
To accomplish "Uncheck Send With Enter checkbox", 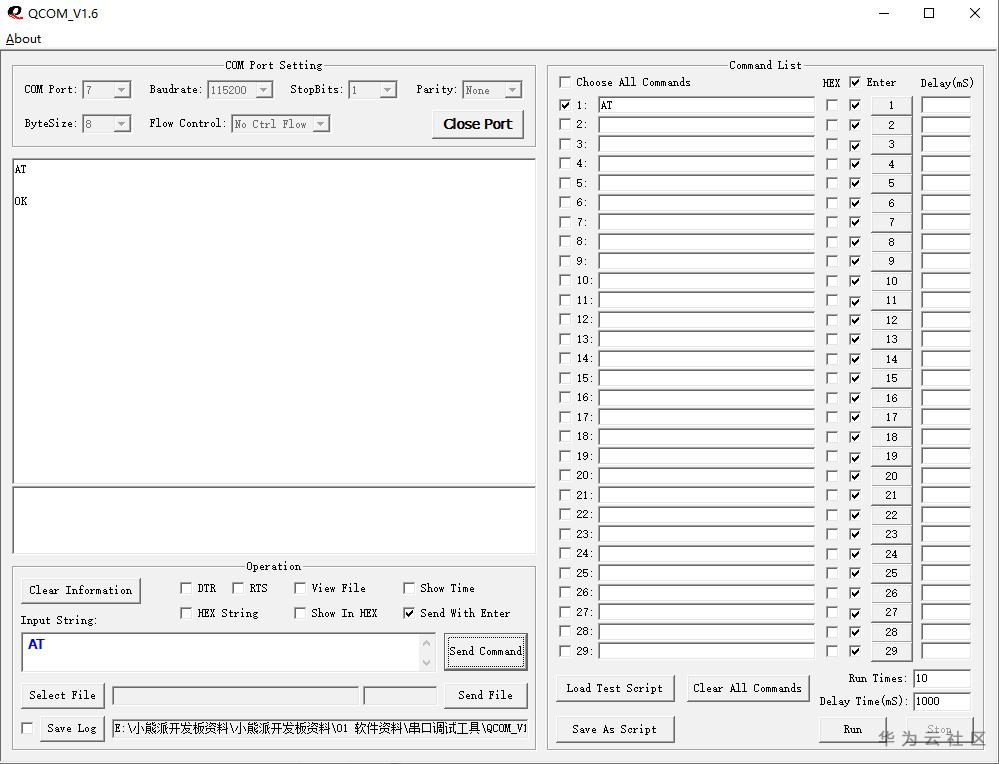I will pyautogui.click(x=409, y=613).
